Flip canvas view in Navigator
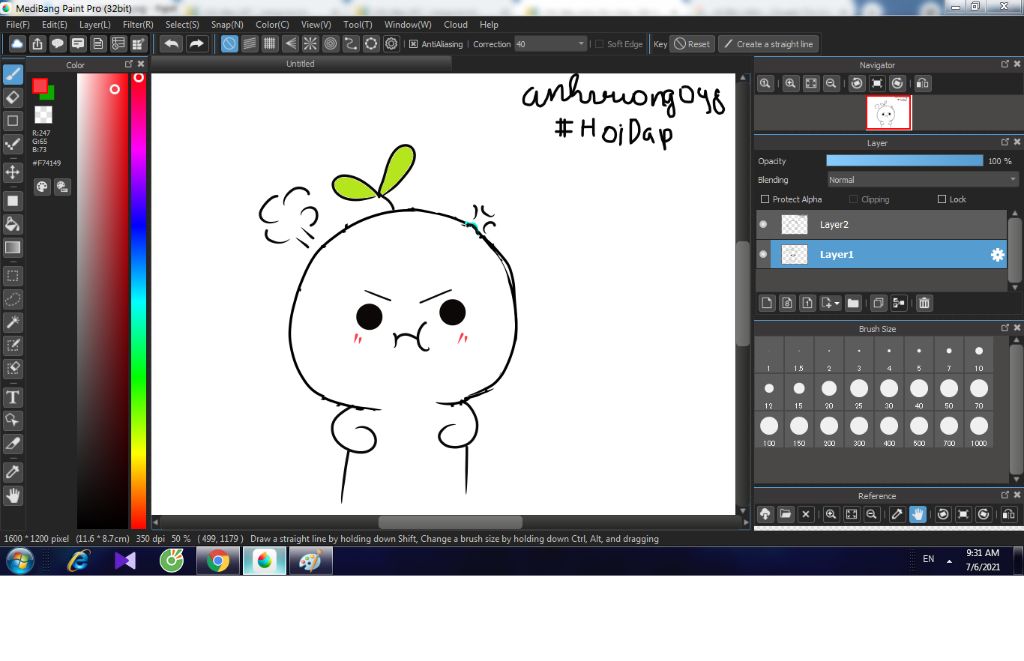 coord(922,84)
